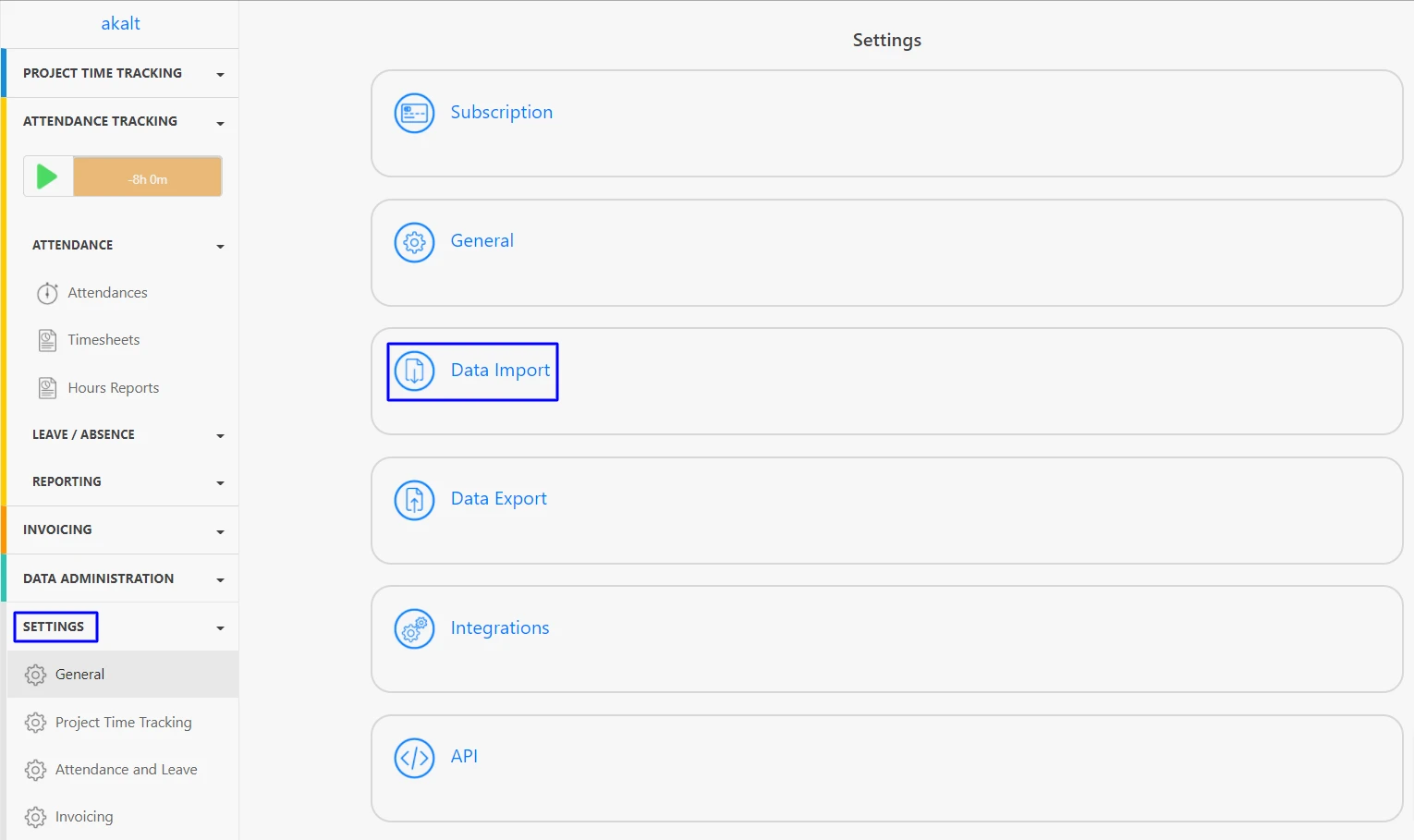Screen dimensions: 1414x840
Task: Open the Integrations gears icon
Action: 414,628
